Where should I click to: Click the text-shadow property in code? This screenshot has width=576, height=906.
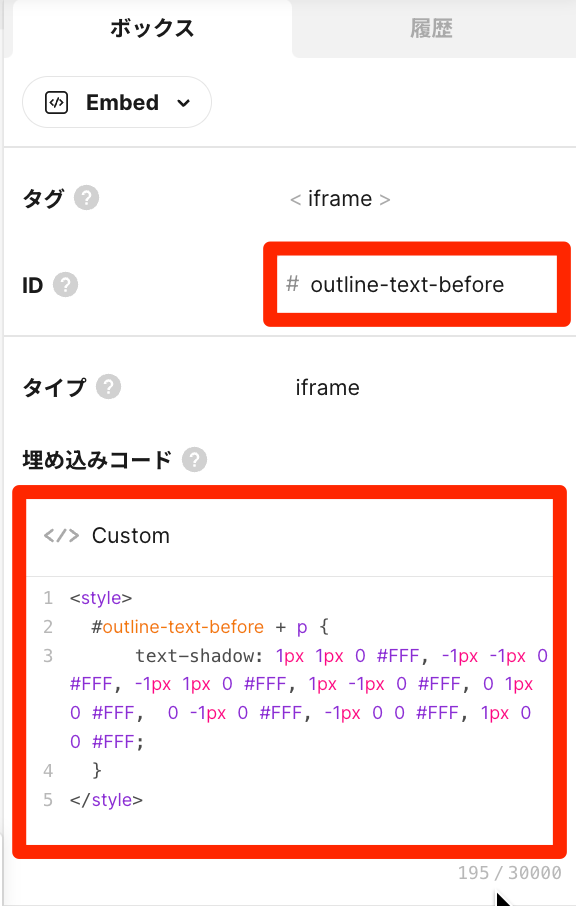coord(199,656)
